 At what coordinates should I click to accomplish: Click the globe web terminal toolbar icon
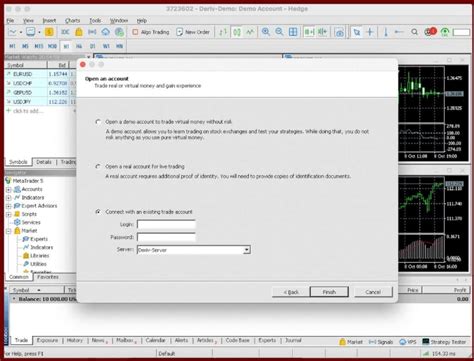point(119,32)
